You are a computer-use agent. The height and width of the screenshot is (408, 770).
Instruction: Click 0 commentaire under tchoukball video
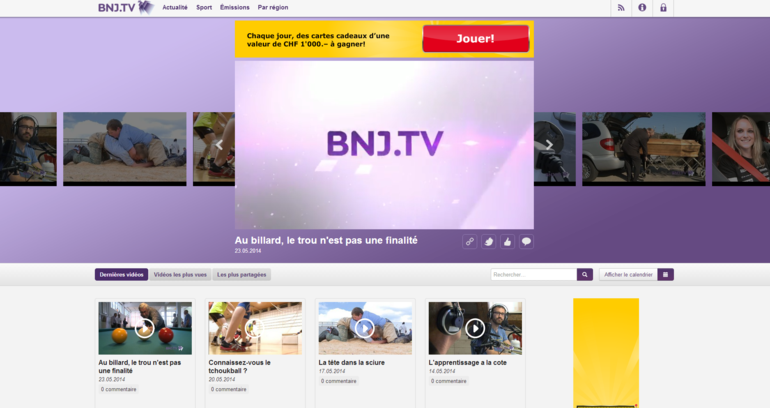click(228, 389)
